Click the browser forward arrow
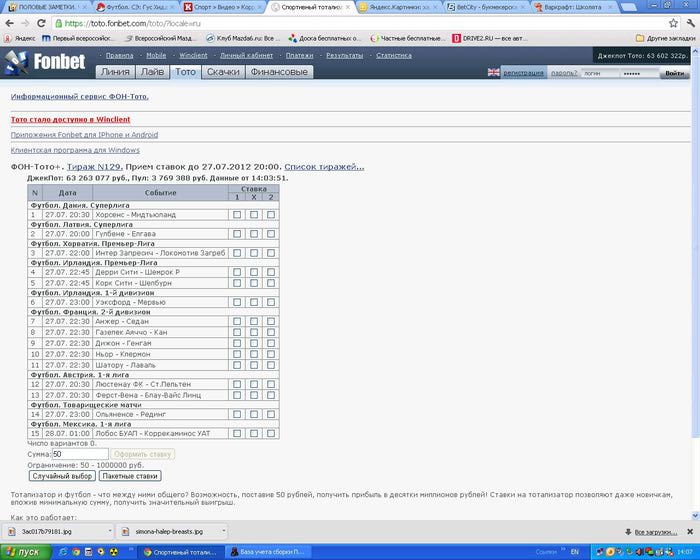The height and width of the screenshot is (560, 700). coord(25,23)
